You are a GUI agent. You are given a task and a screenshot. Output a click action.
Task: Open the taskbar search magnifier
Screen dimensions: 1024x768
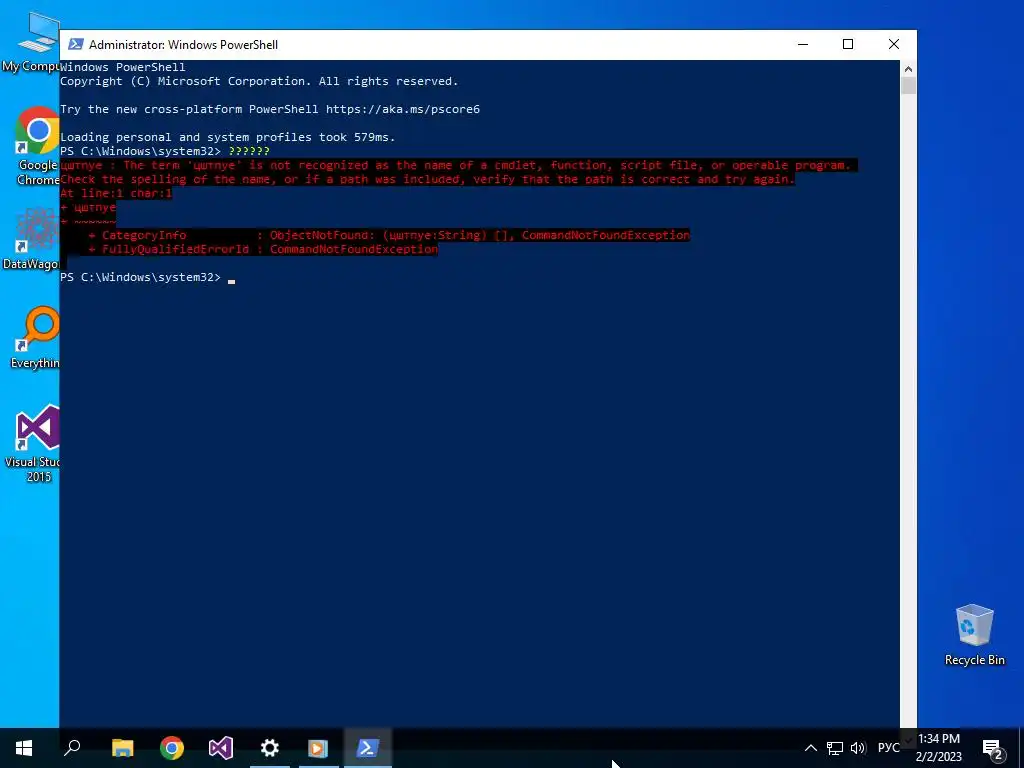tap(72, 748)
